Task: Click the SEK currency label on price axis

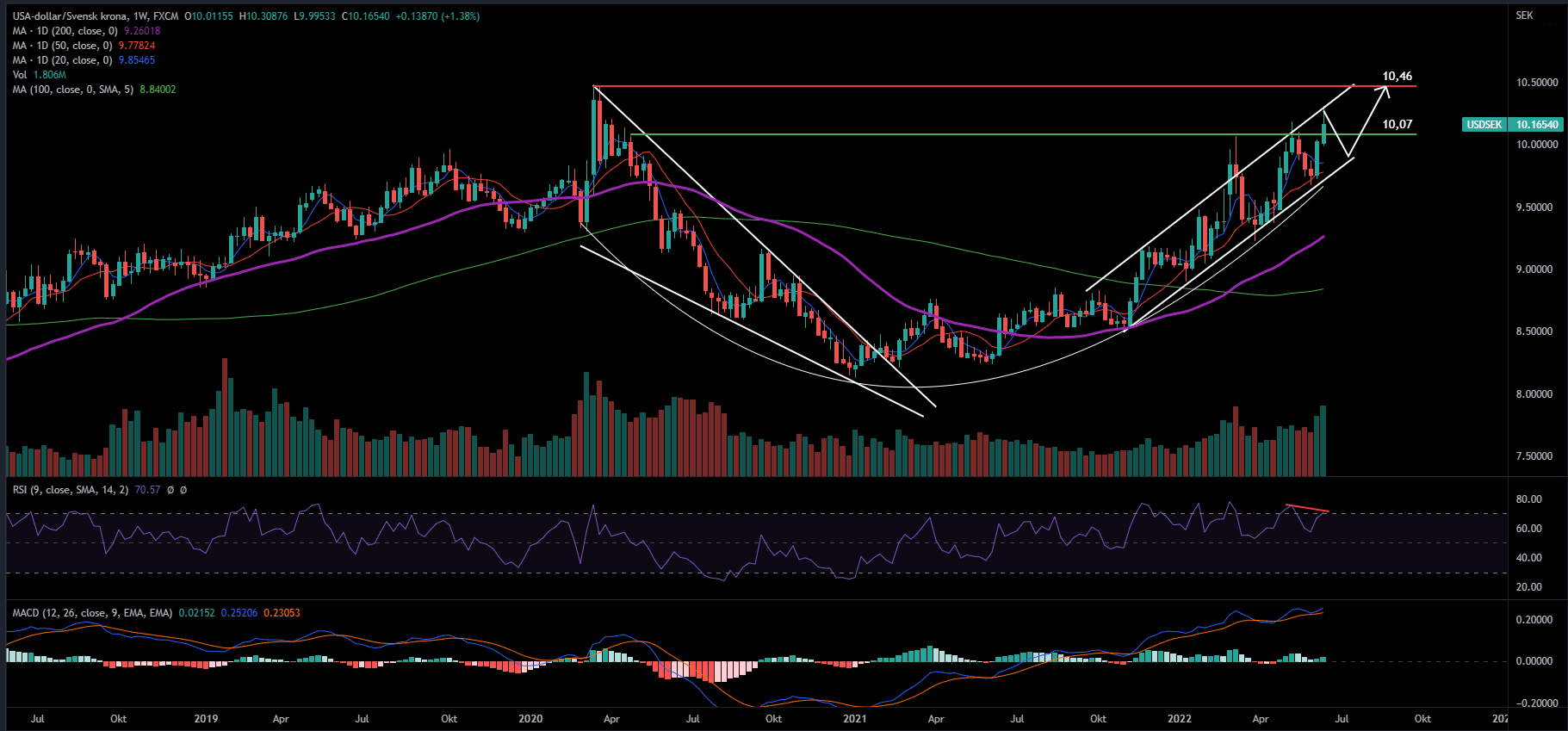Action: tap(1524, 15)
